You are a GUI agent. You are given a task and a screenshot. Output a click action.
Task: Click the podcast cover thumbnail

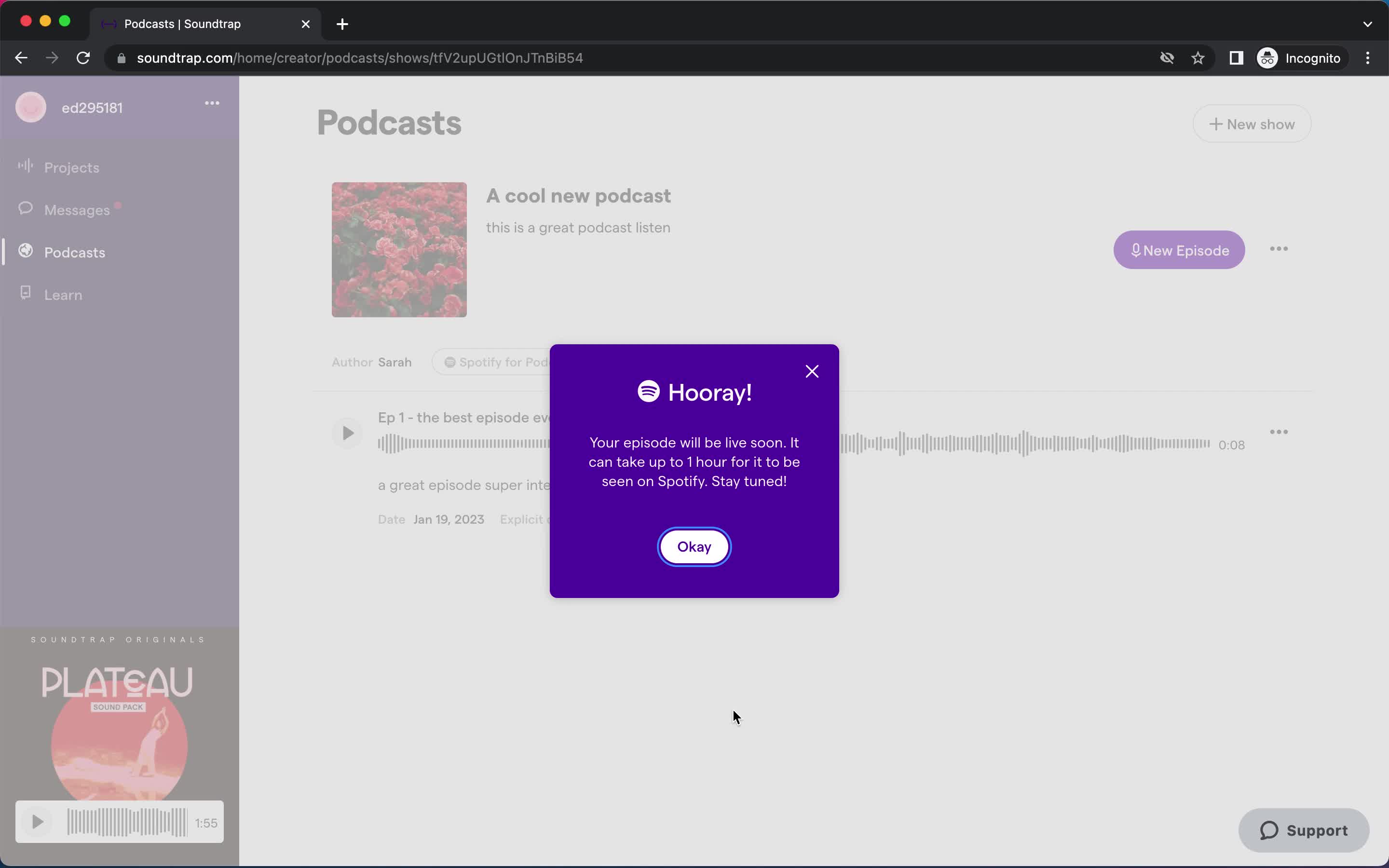pyautogui.click(x=399, y=249)
